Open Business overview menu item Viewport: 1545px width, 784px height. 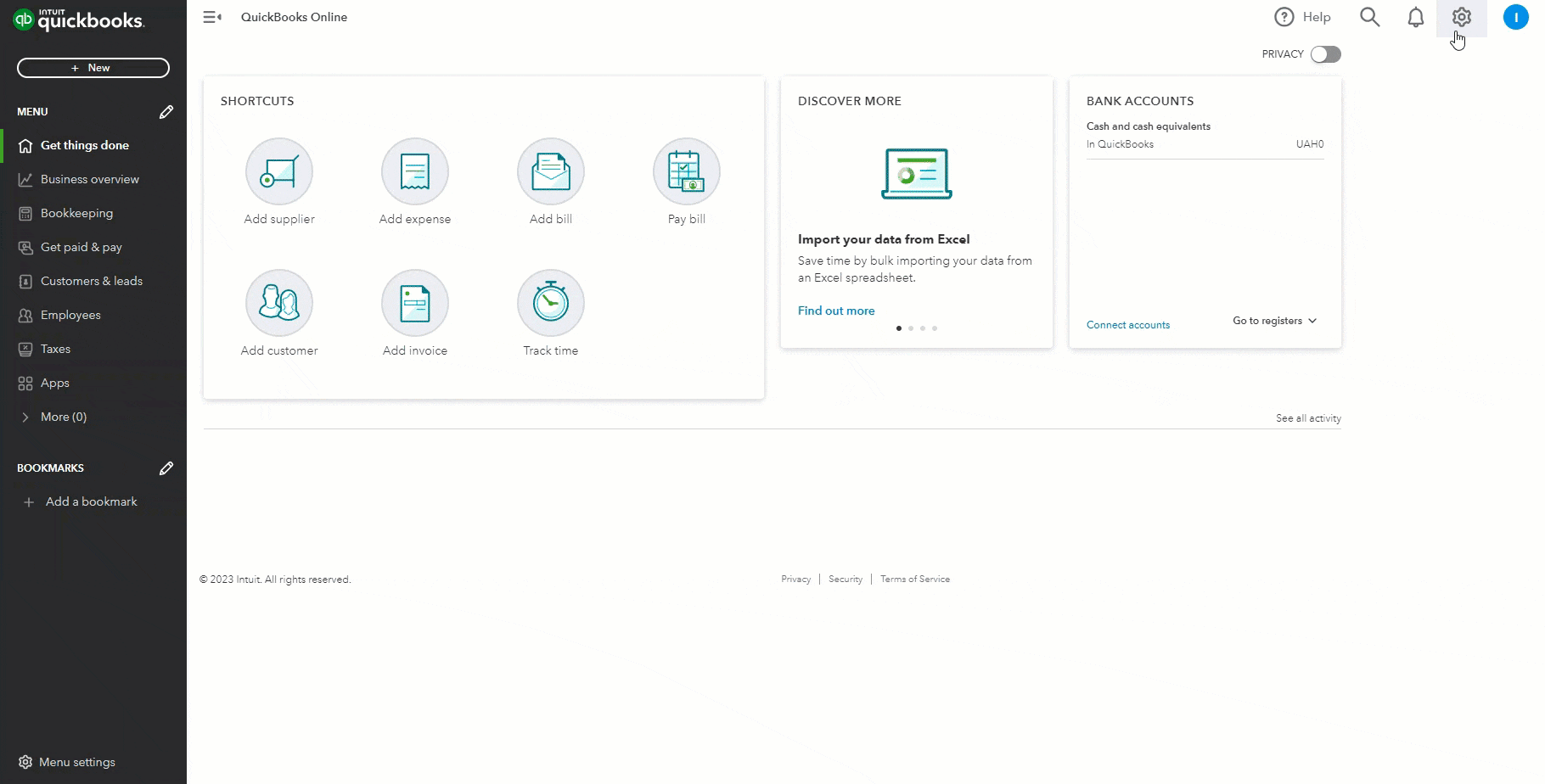click(93, 179)
